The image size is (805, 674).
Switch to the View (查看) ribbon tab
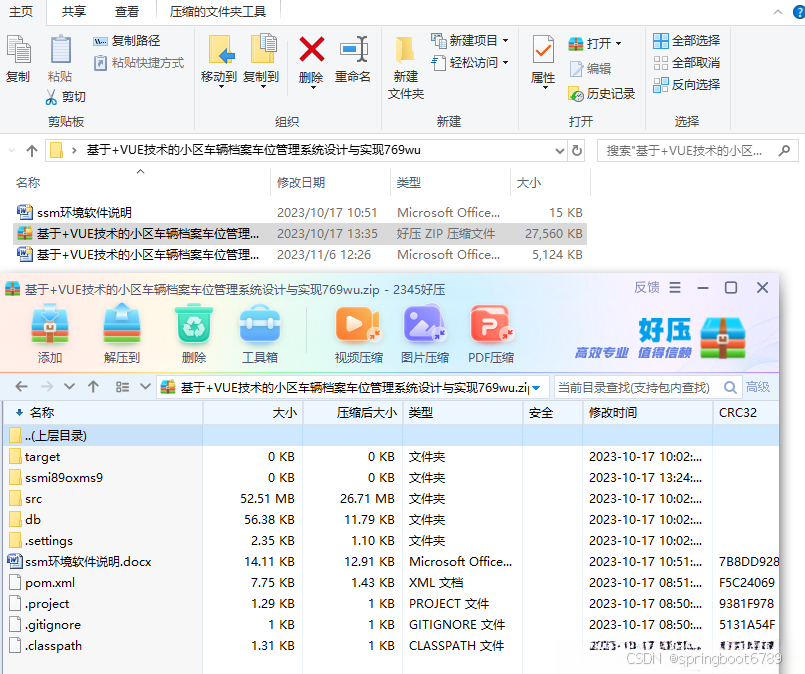click(x=127, y=11)
